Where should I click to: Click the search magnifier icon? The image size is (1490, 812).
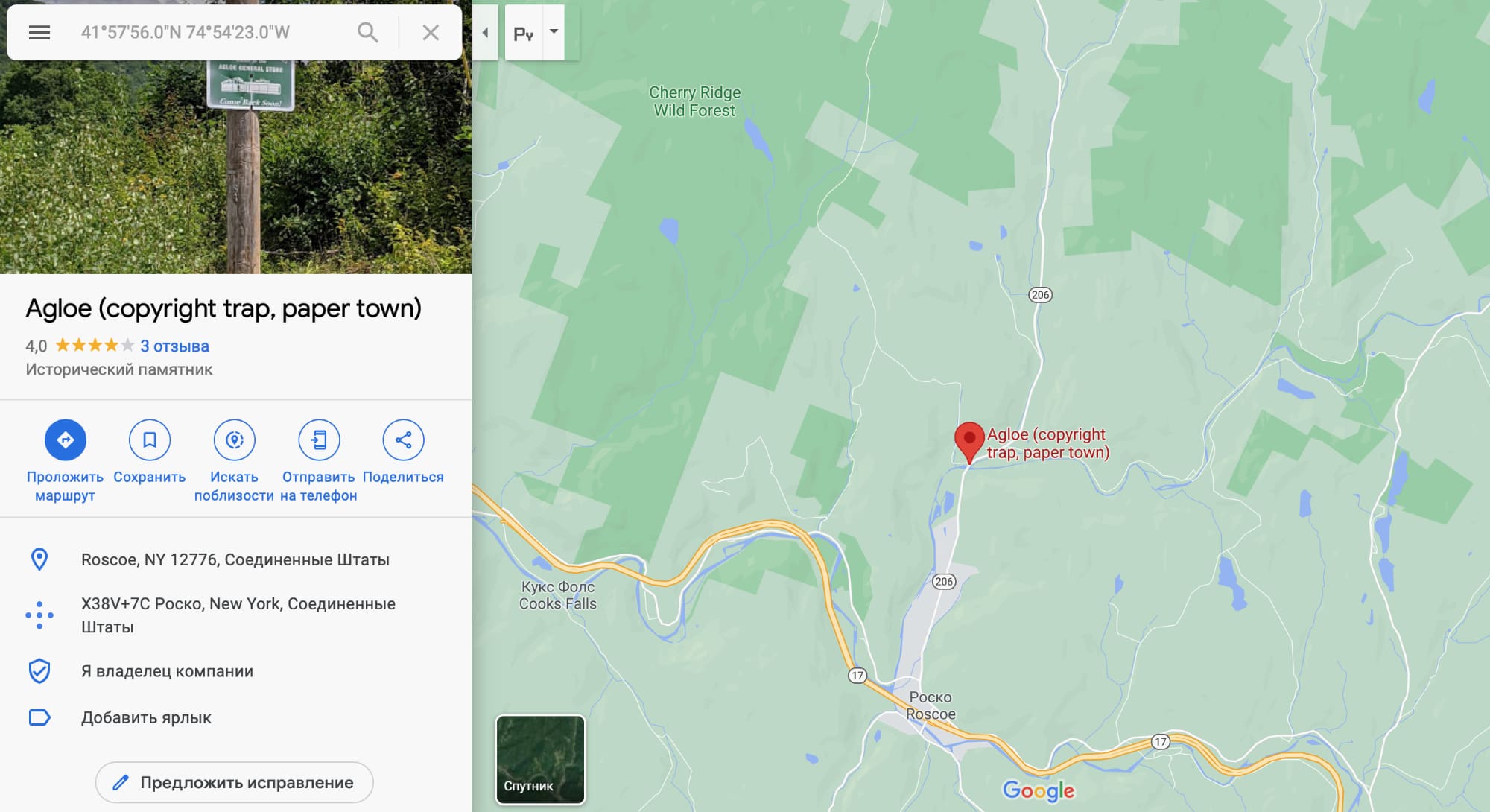point(367,32)
